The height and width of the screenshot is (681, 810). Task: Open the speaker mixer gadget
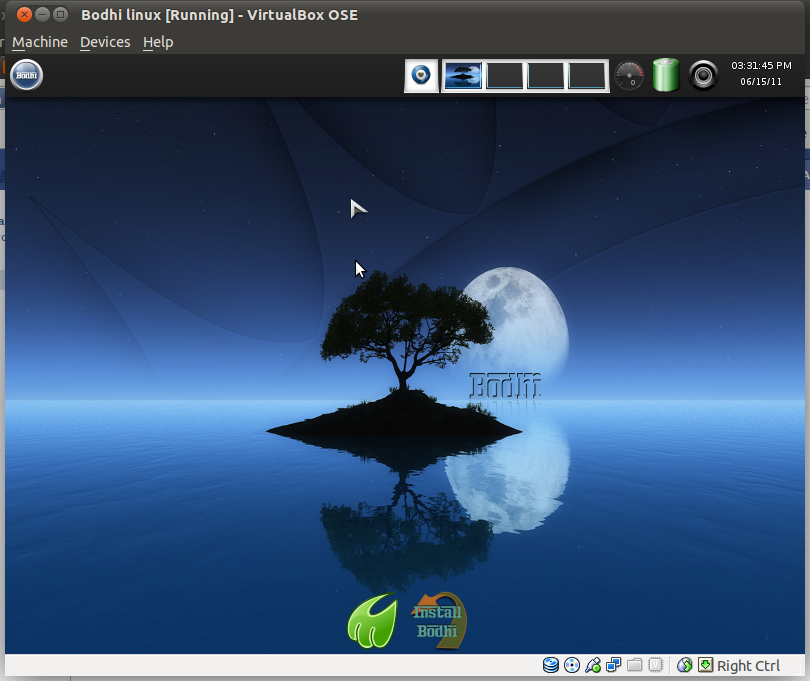pyautogui.click(x=703, y=75)
